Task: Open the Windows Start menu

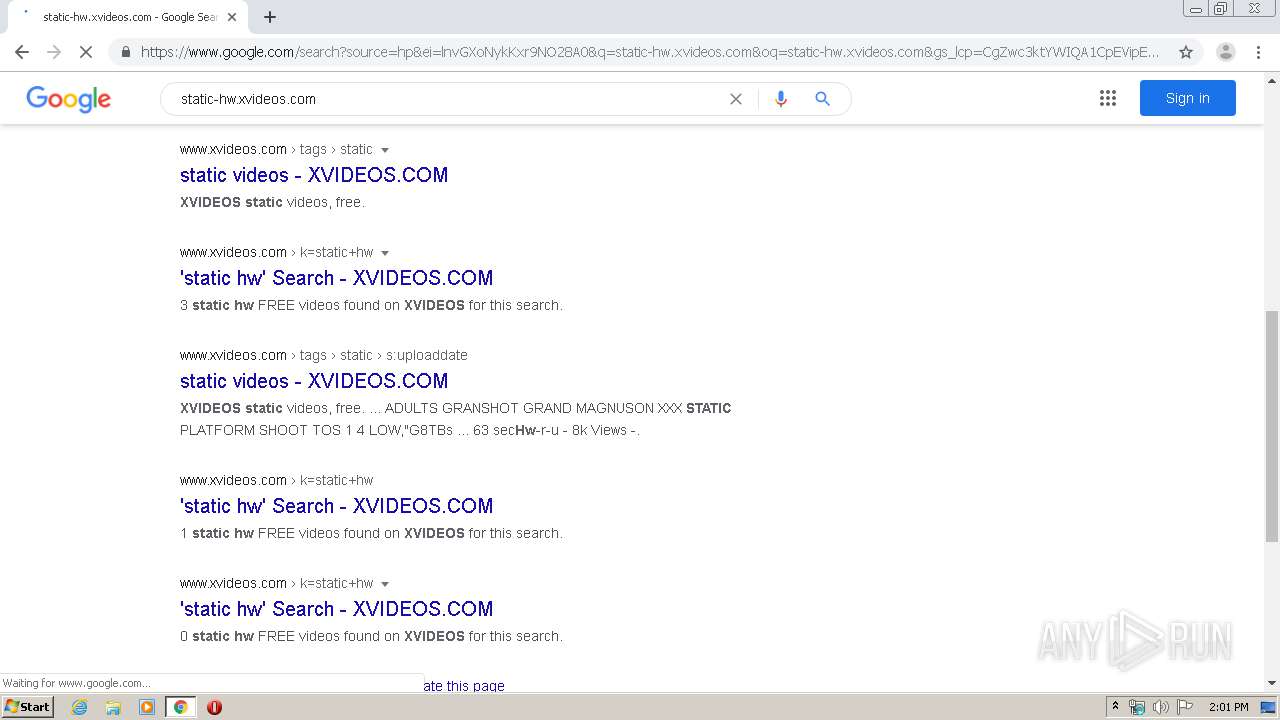Action: click(28, 706)
